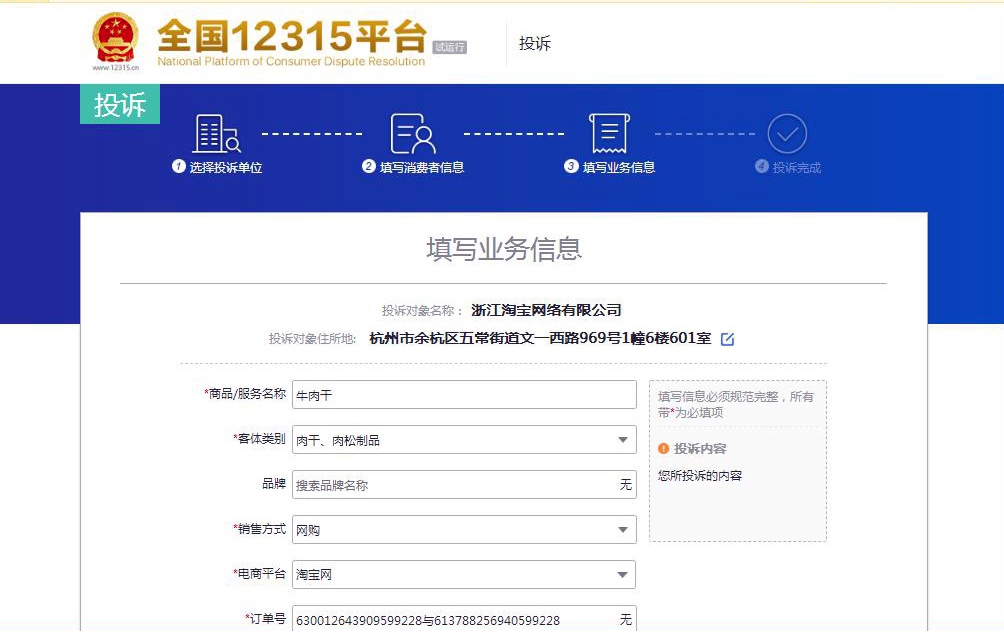Click 无 to mark brand as none
The image size is (1004, 634).
(x=627, y=484)
